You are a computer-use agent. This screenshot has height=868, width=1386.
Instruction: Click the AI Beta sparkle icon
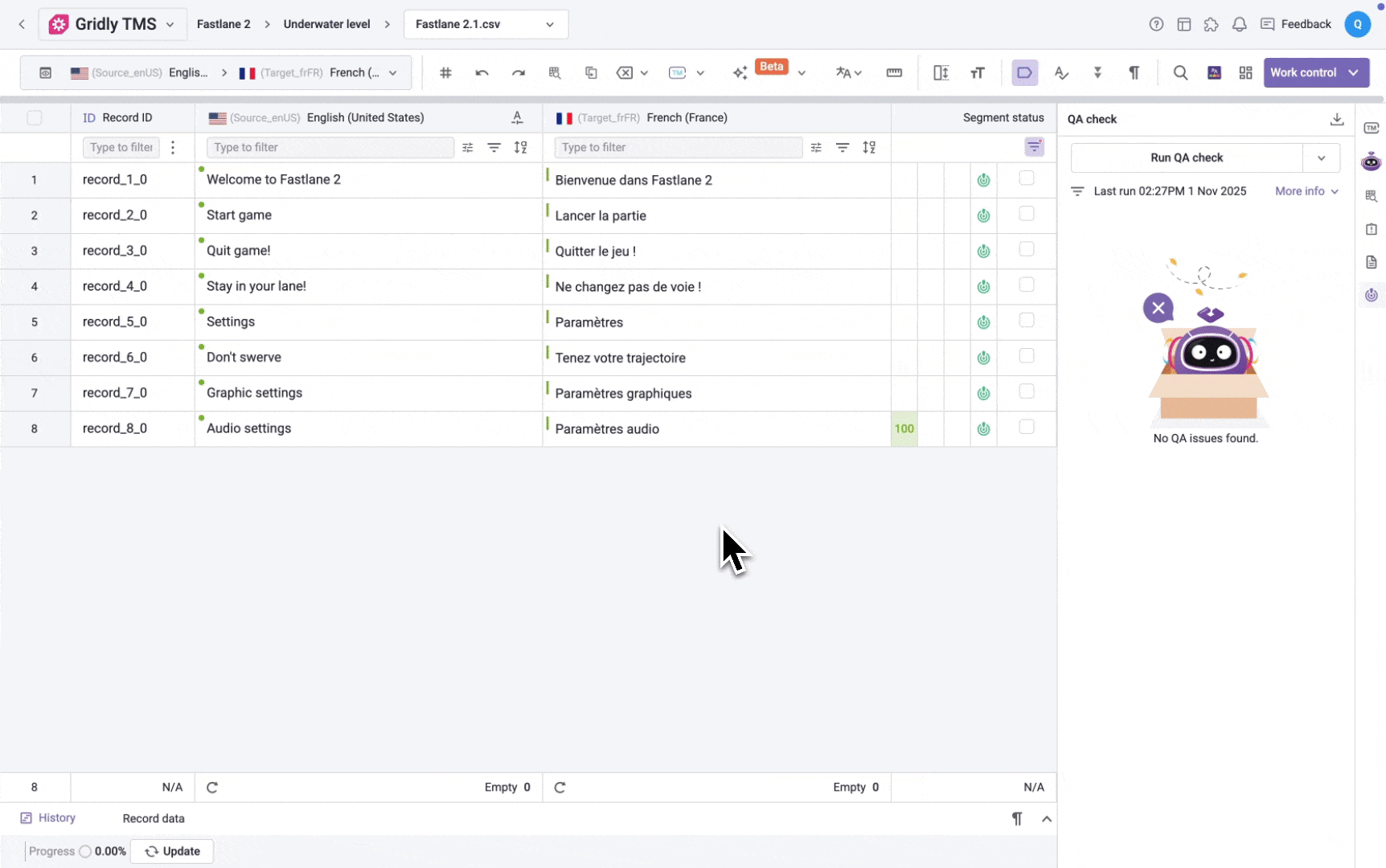point(740,73)
